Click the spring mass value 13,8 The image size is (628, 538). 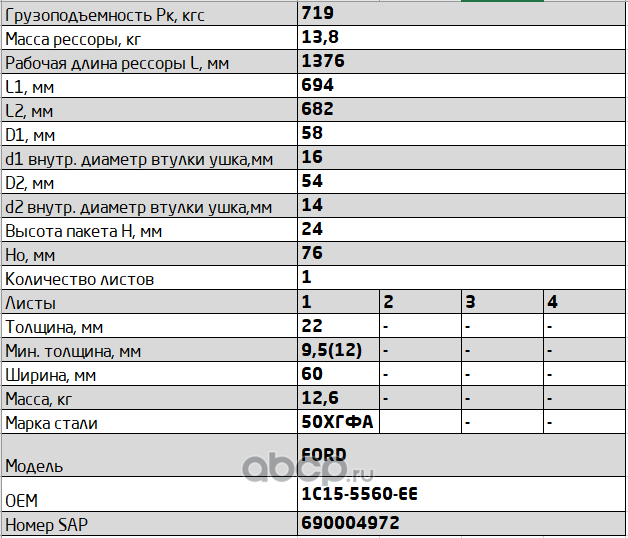(320, 38)
